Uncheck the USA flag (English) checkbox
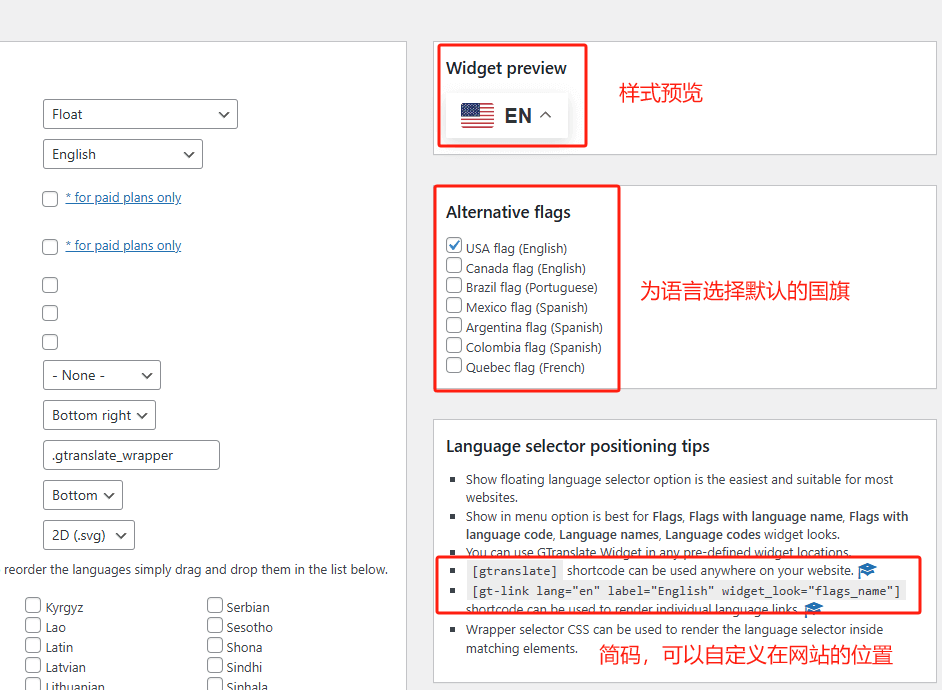This screenshot has height=690, width=942. (x=454, y=246)
